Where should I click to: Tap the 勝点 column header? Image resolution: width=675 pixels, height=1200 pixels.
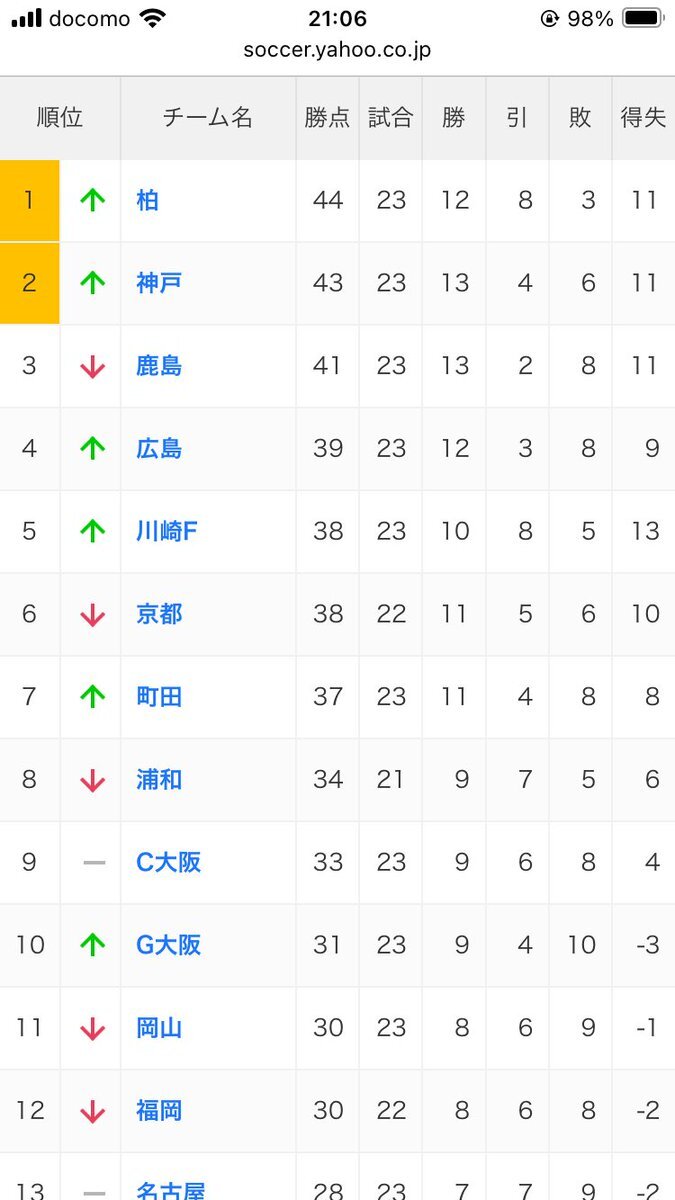327,118
